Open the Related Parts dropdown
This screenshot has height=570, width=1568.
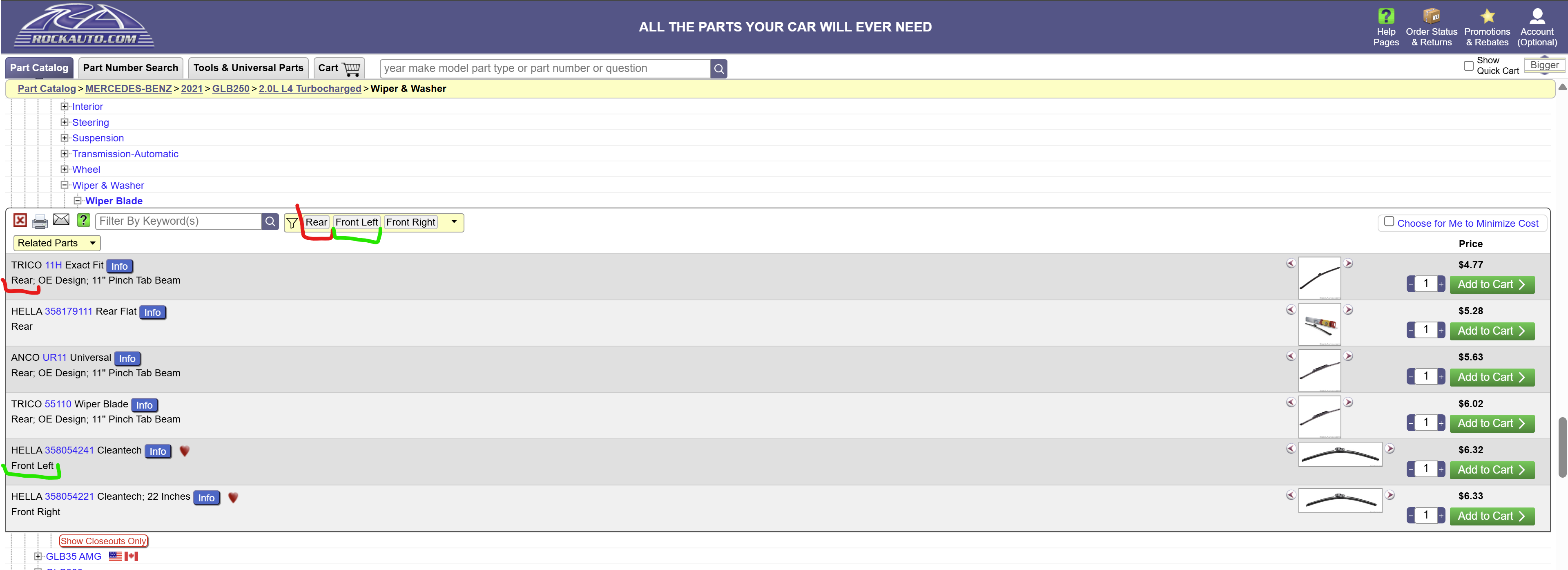pyautogui.click(x=57, y=243)
